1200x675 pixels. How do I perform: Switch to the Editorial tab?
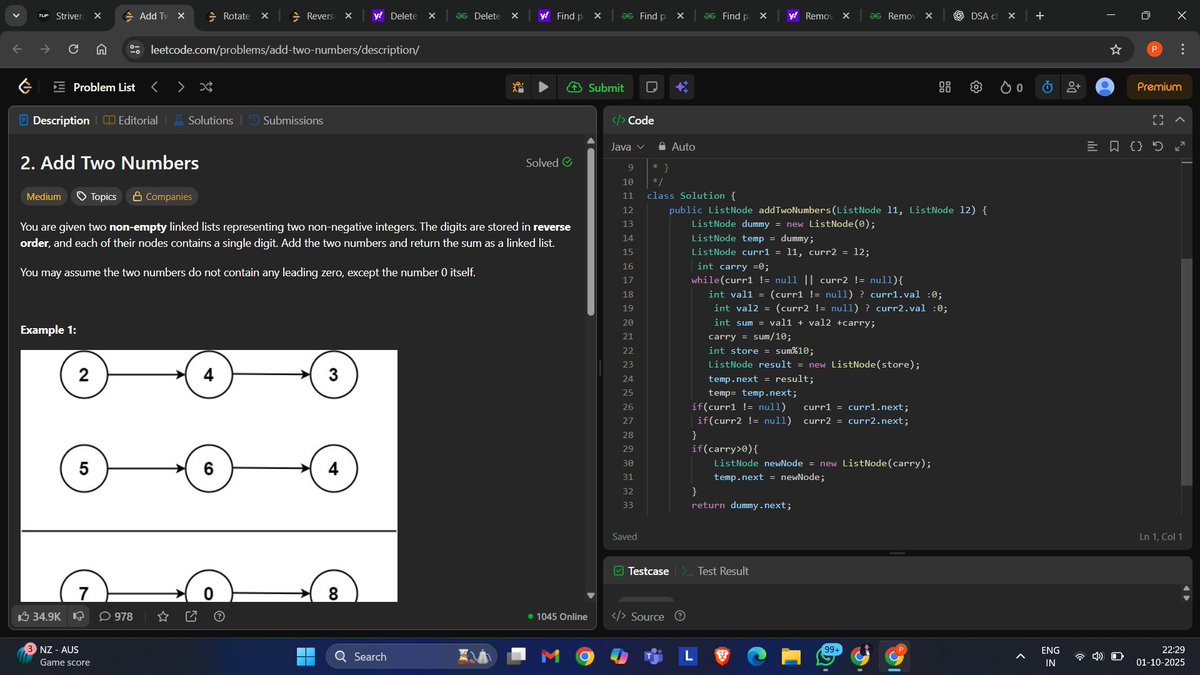(x=130, y=120)
